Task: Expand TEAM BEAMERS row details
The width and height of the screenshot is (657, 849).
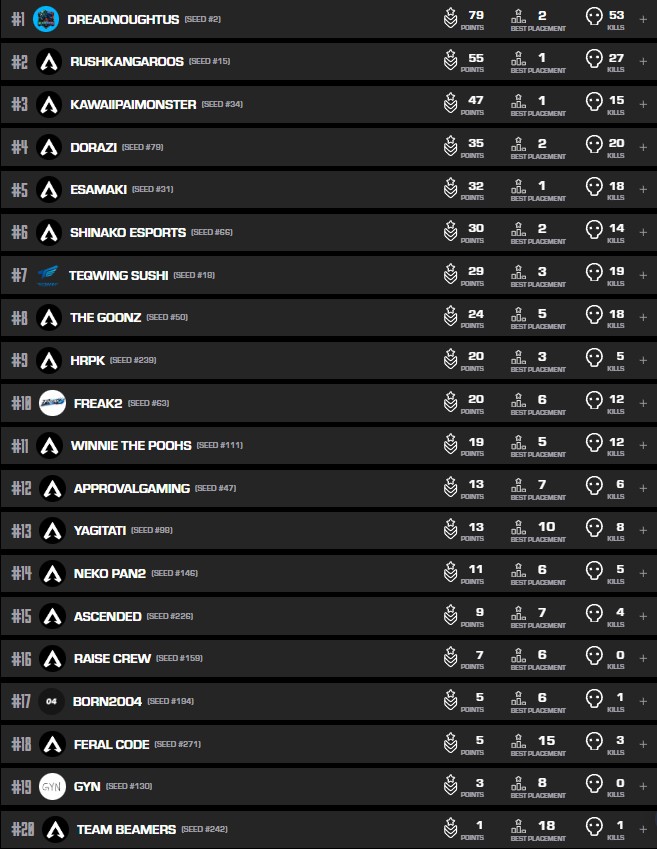Action: [643, 829]
